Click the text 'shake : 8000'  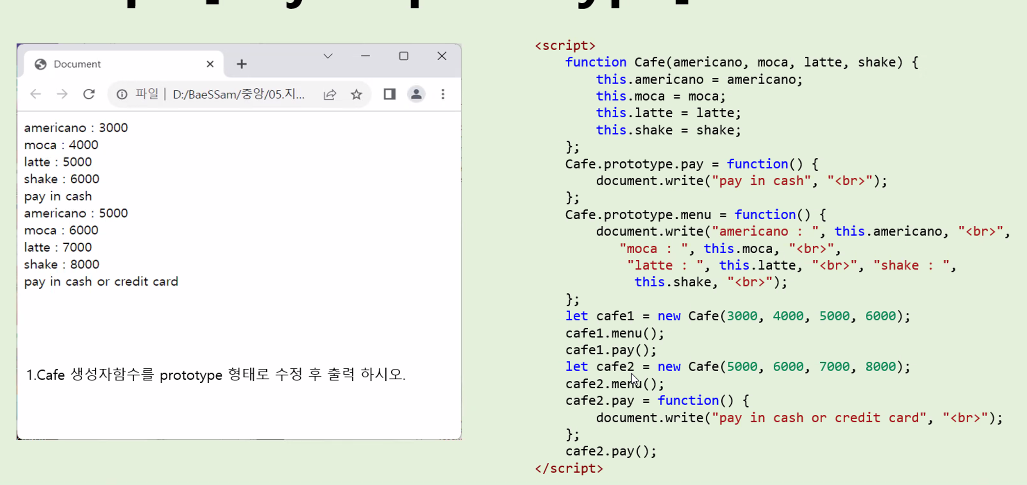pyautogui.click(x=62, y=264)
